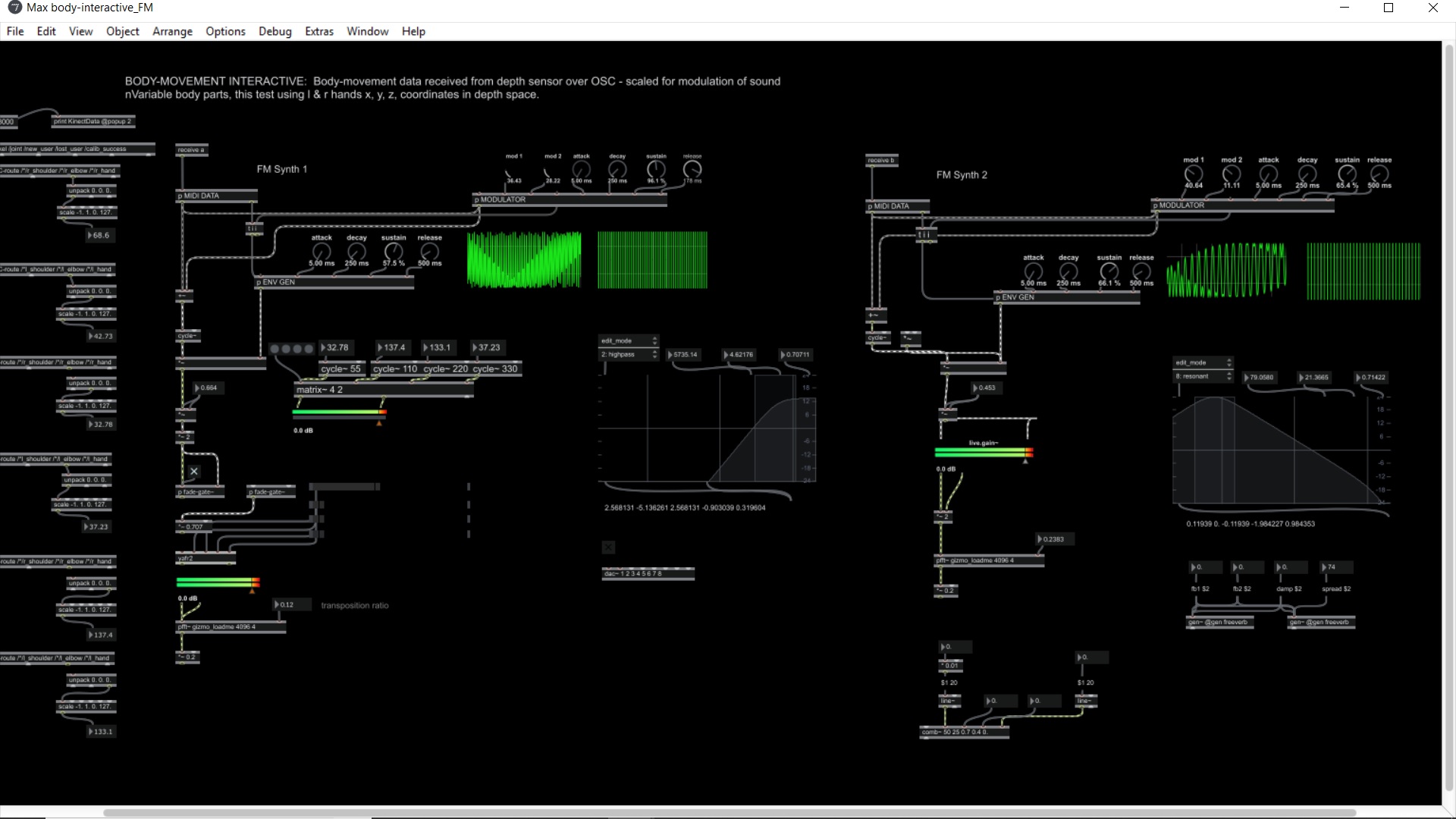Click FM Synth 2 ENV GEN decay knob
Viewport: 1456px width, 819px height.
[1068, 271]
